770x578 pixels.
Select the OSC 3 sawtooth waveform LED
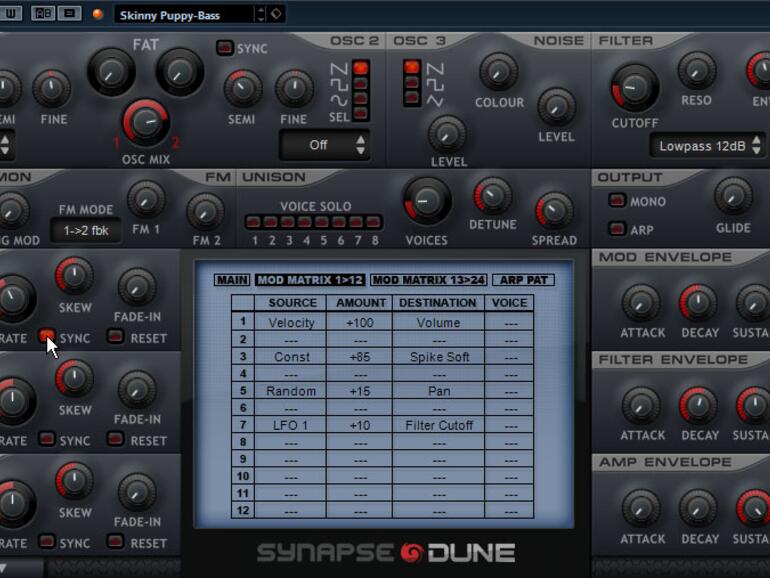point(412,67)
